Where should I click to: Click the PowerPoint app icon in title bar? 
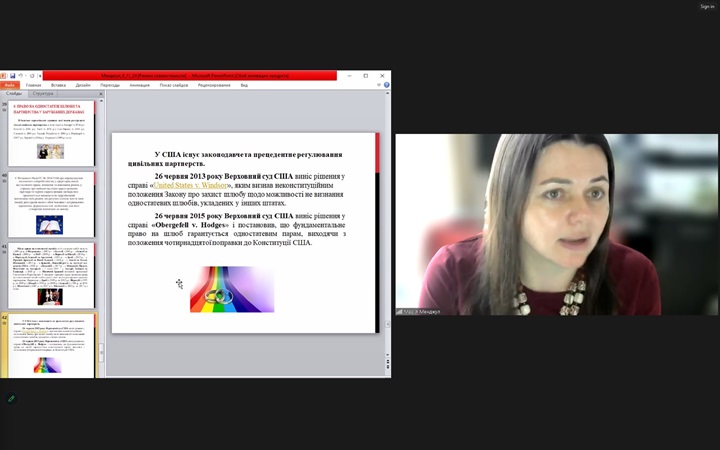[x=4, y=76]
